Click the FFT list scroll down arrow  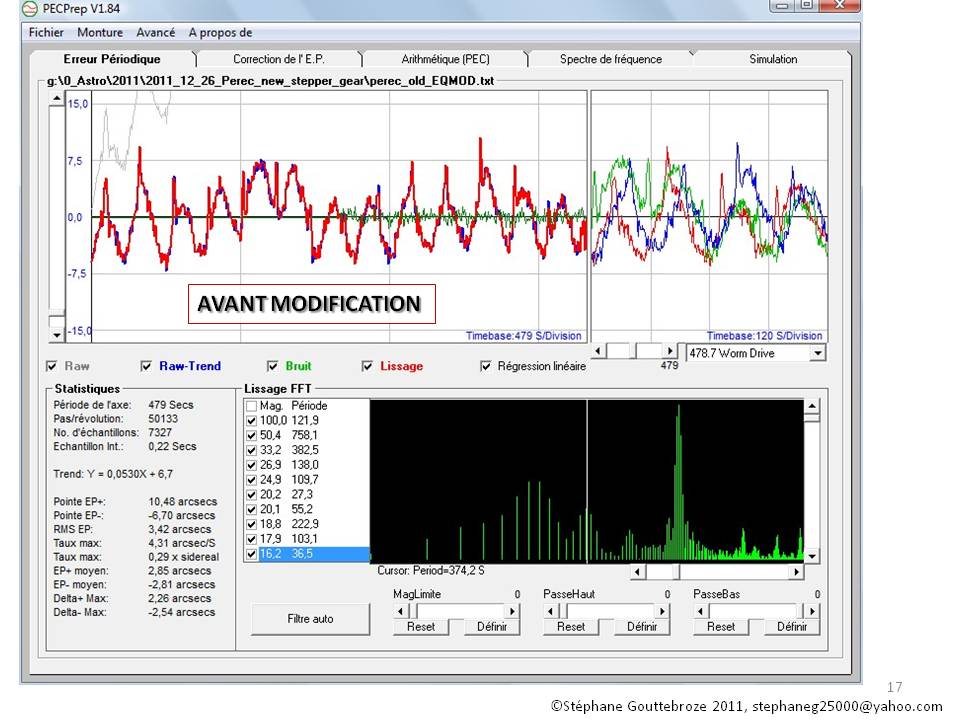coord(812,556)
